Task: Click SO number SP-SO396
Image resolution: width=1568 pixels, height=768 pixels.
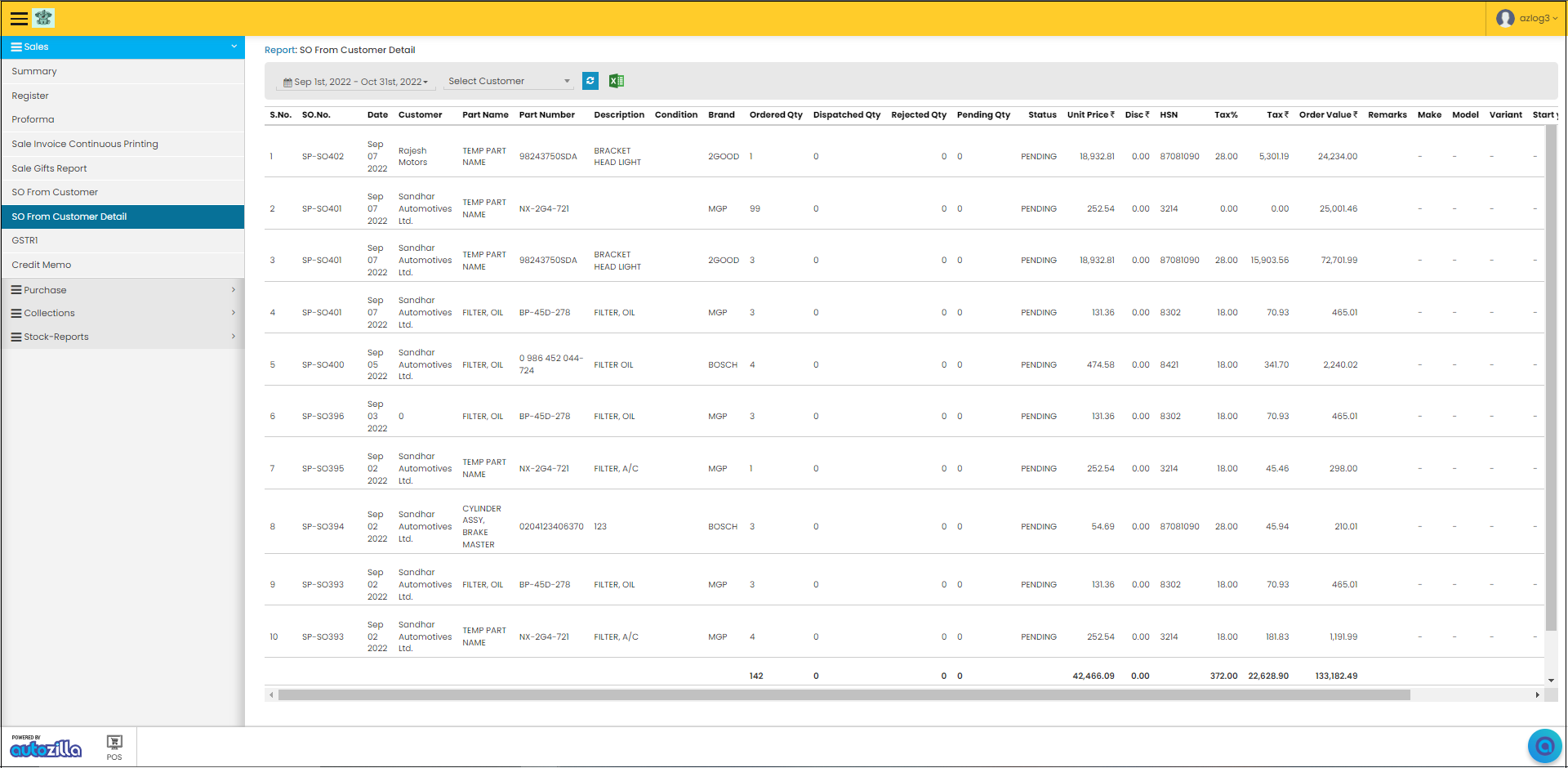Action: coord(323,417)
